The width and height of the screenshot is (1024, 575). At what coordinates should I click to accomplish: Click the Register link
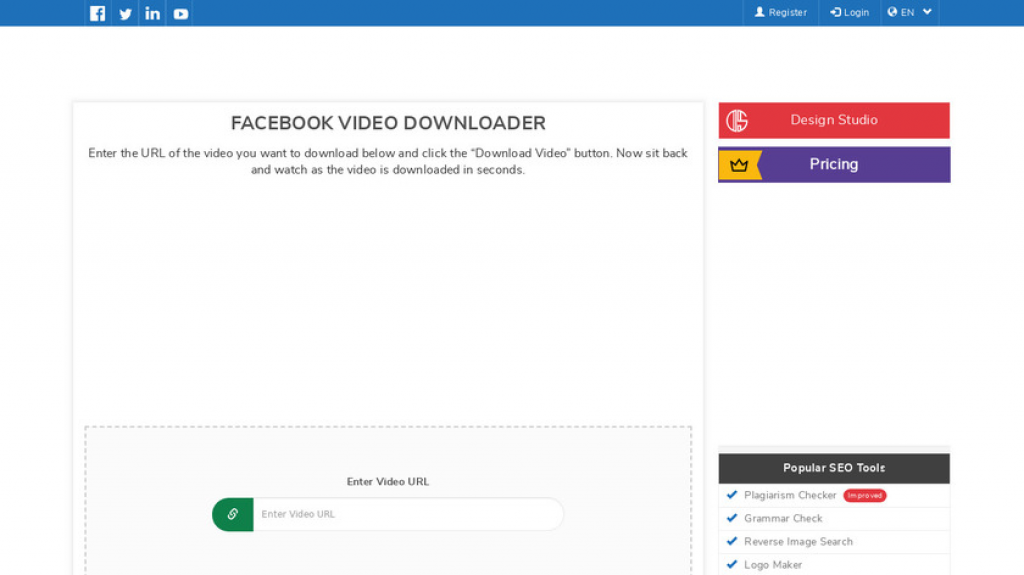click(x=780, y=12)
